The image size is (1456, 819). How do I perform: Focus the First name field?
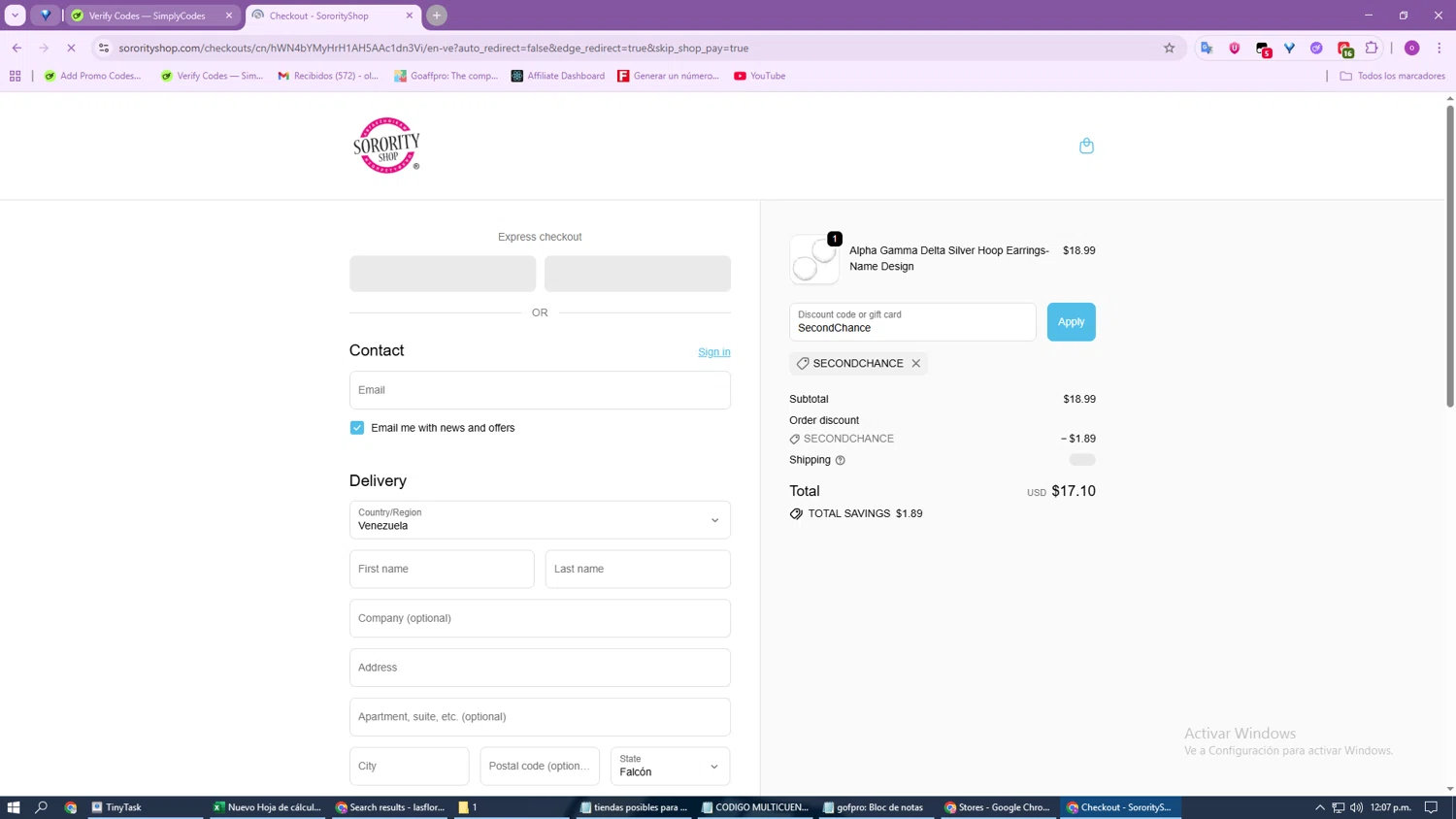(x=442, y=569)
